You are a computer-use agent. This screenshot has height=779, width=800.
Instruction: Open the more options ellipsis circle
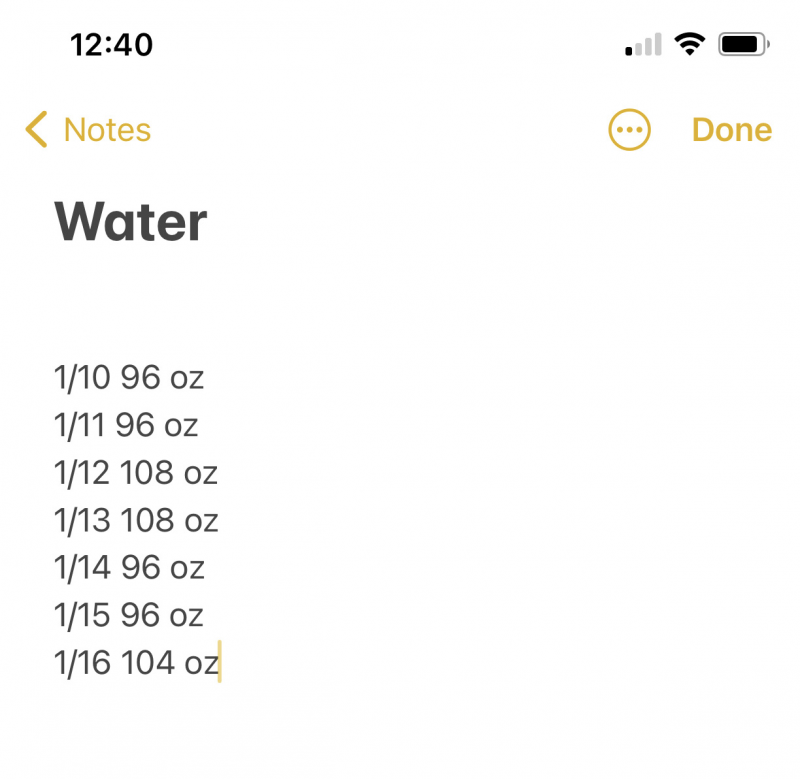[x=629, y=130]
